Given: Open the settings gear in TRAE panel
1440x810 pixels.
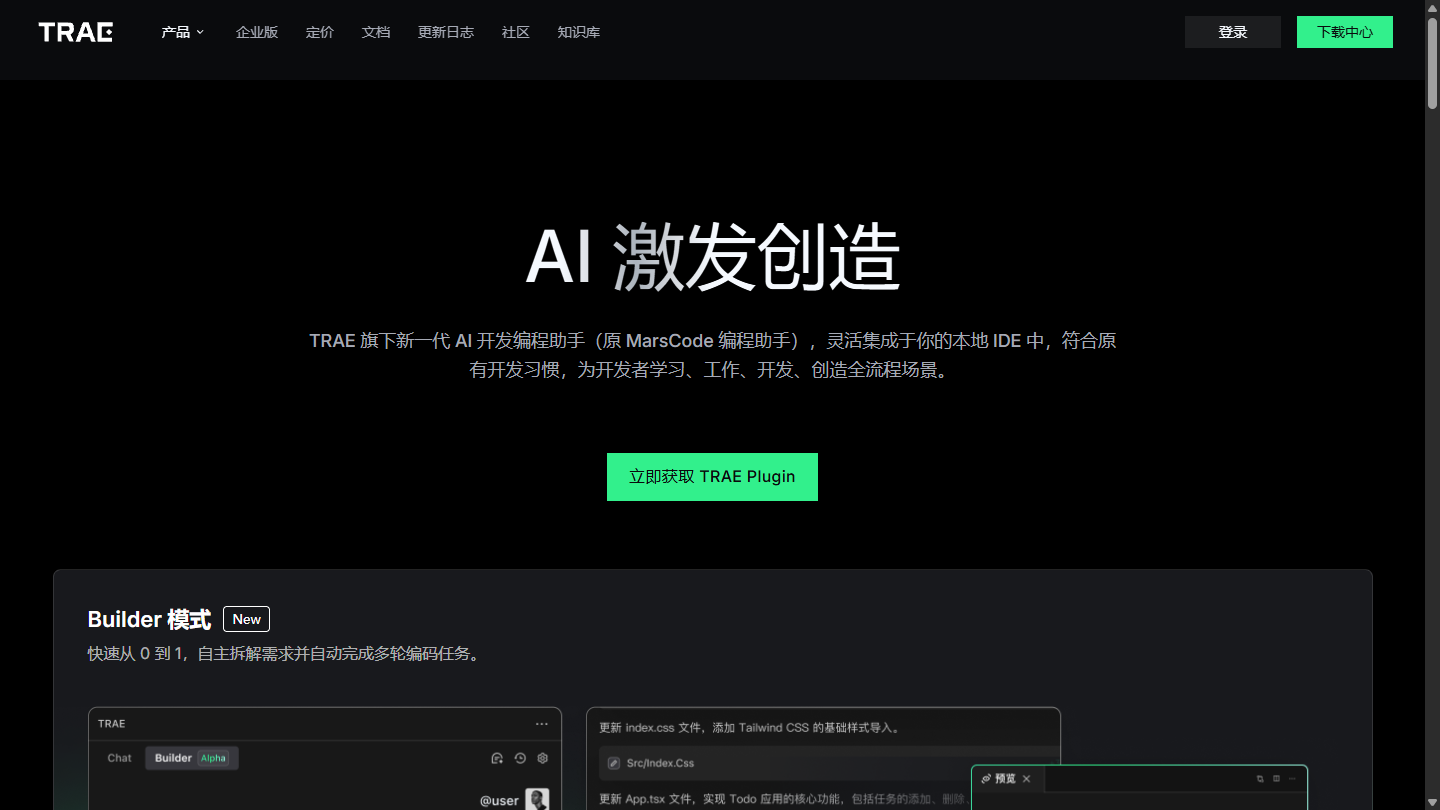Looking at the screenshot, I should click(x=543, y=758).
